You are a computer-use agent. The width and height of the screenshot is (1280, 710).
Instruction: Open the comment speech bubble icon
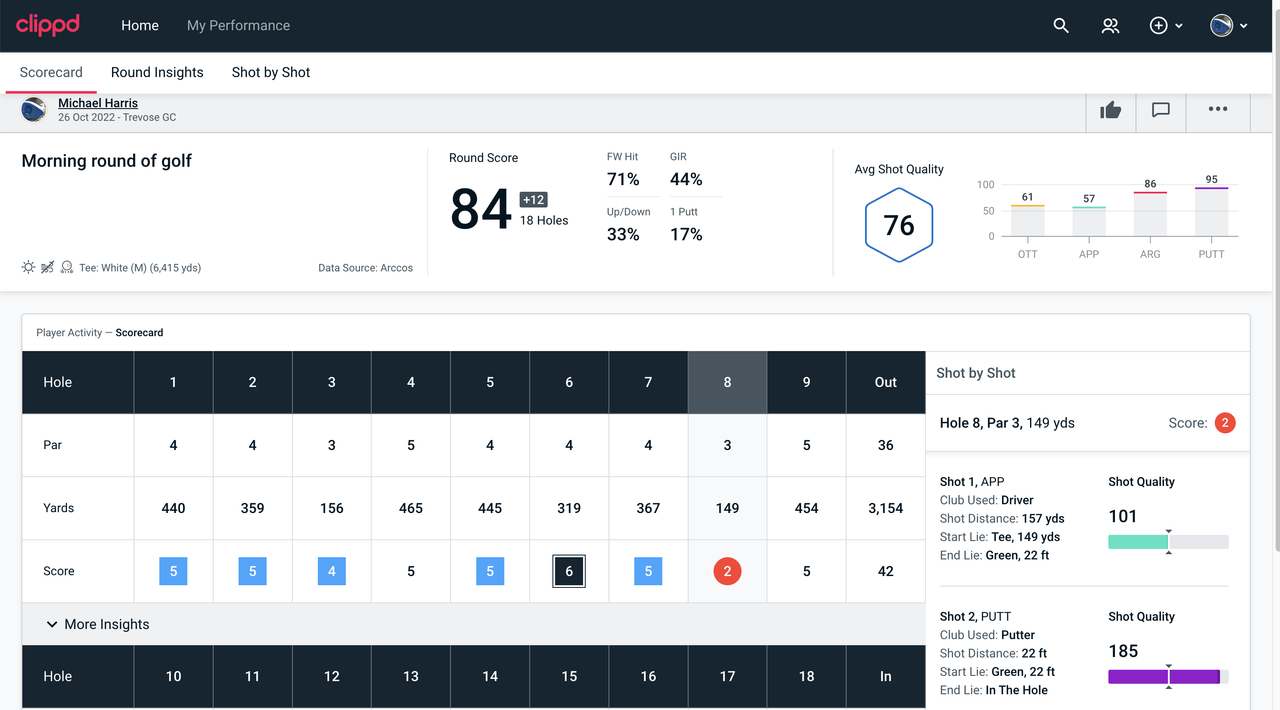[x=1161, y=110]
